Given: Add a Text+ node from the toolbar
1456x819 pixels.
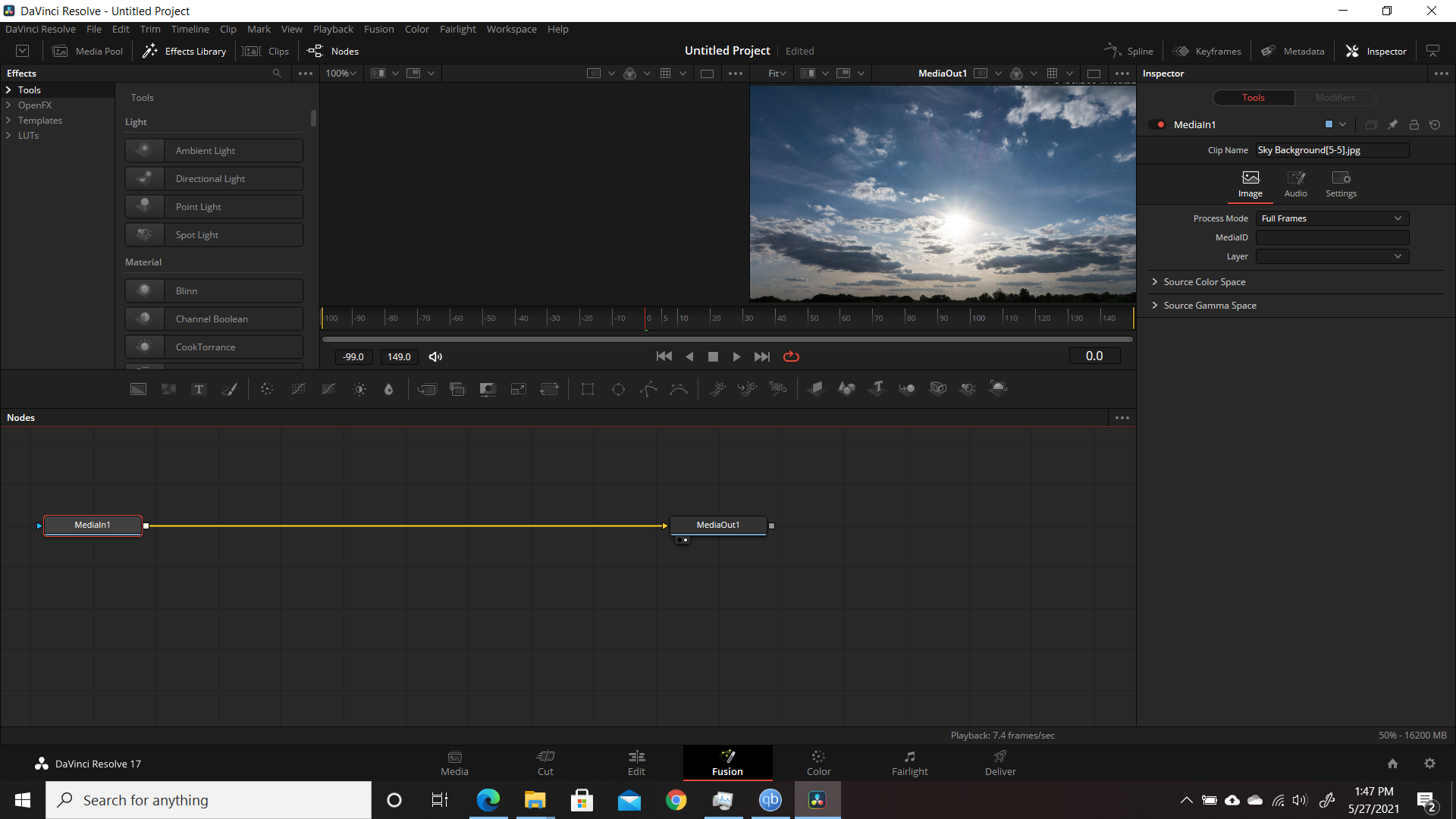Looking at the screenshot, I should tap(199, 389).
